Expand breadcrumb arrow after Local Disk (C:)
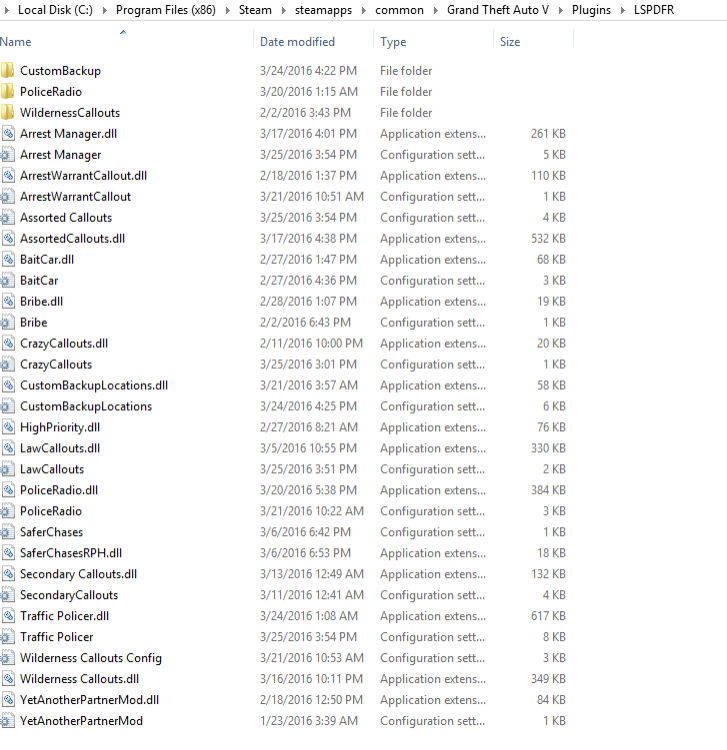727x750 pixels. click(x=105, y=10)
